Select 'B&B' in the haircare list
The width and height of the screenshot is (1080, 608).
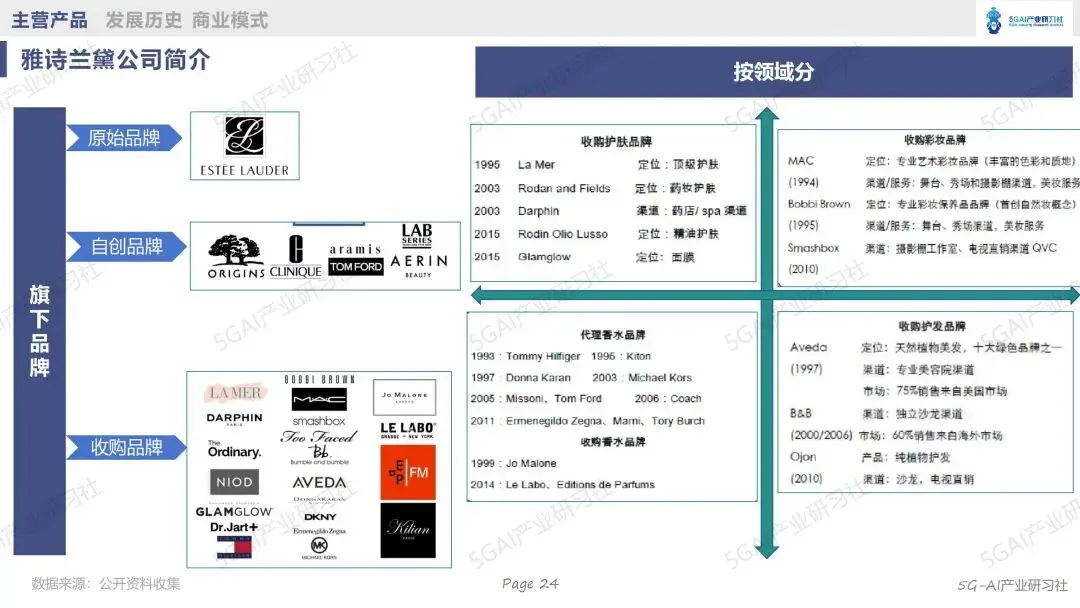click(801, 414)
